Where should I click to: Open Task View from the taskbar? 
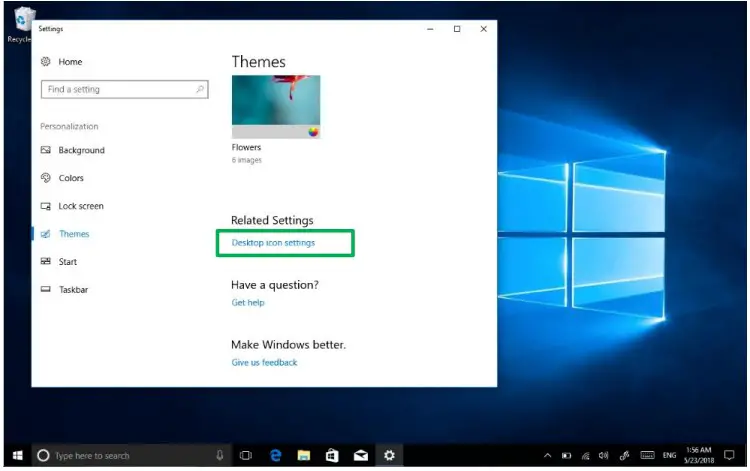(x=246, y=456)
